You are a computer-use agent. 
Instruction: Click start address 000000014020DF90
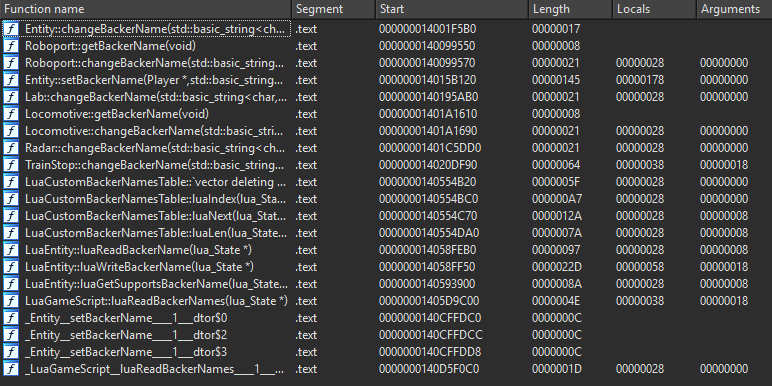pyautogui.click(x=427, y=165)
